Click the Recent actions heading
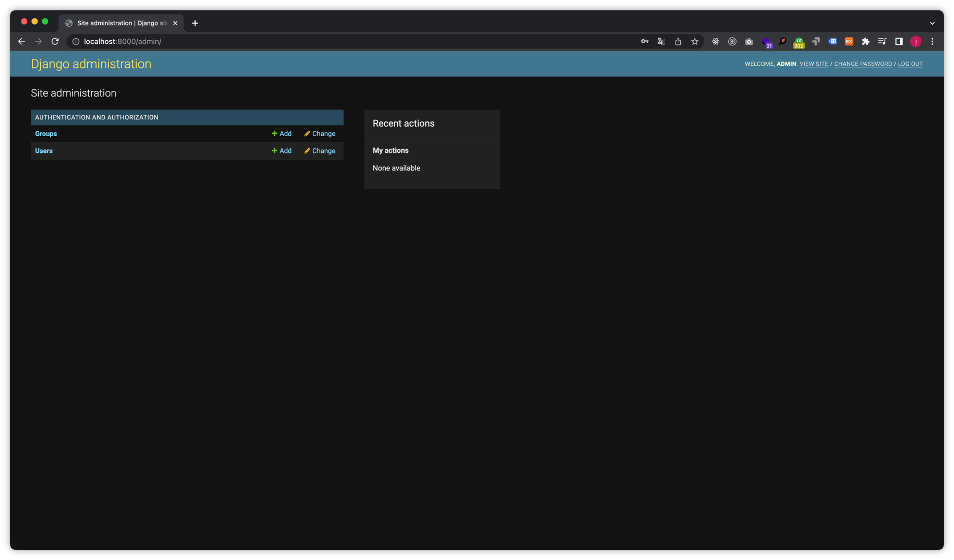954x560 pixels. [403, 124]
